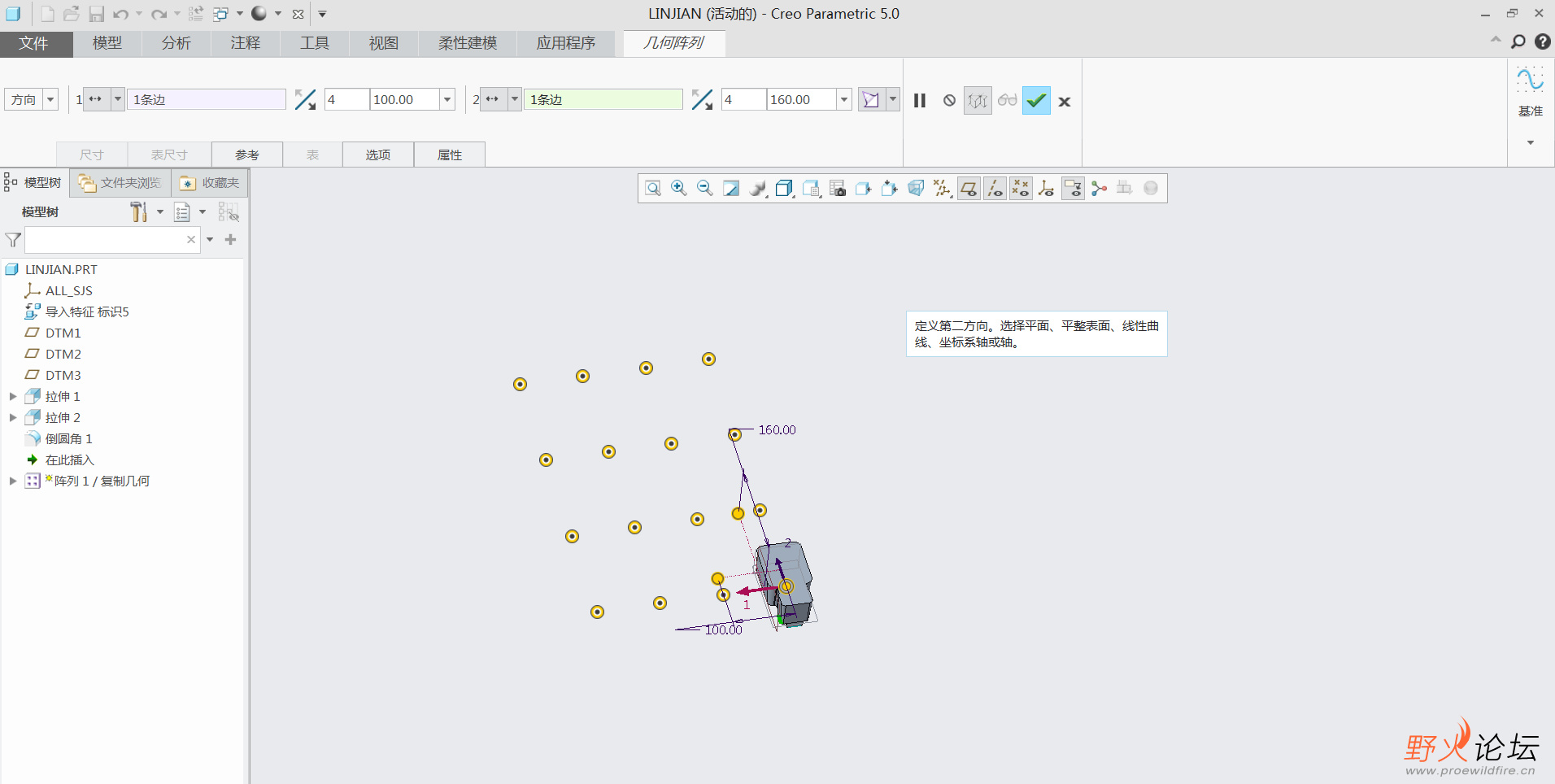Open the 100.00 spacing dropdown arrow
This screenshot has height=784, width=1555.
tap(447, 99)
